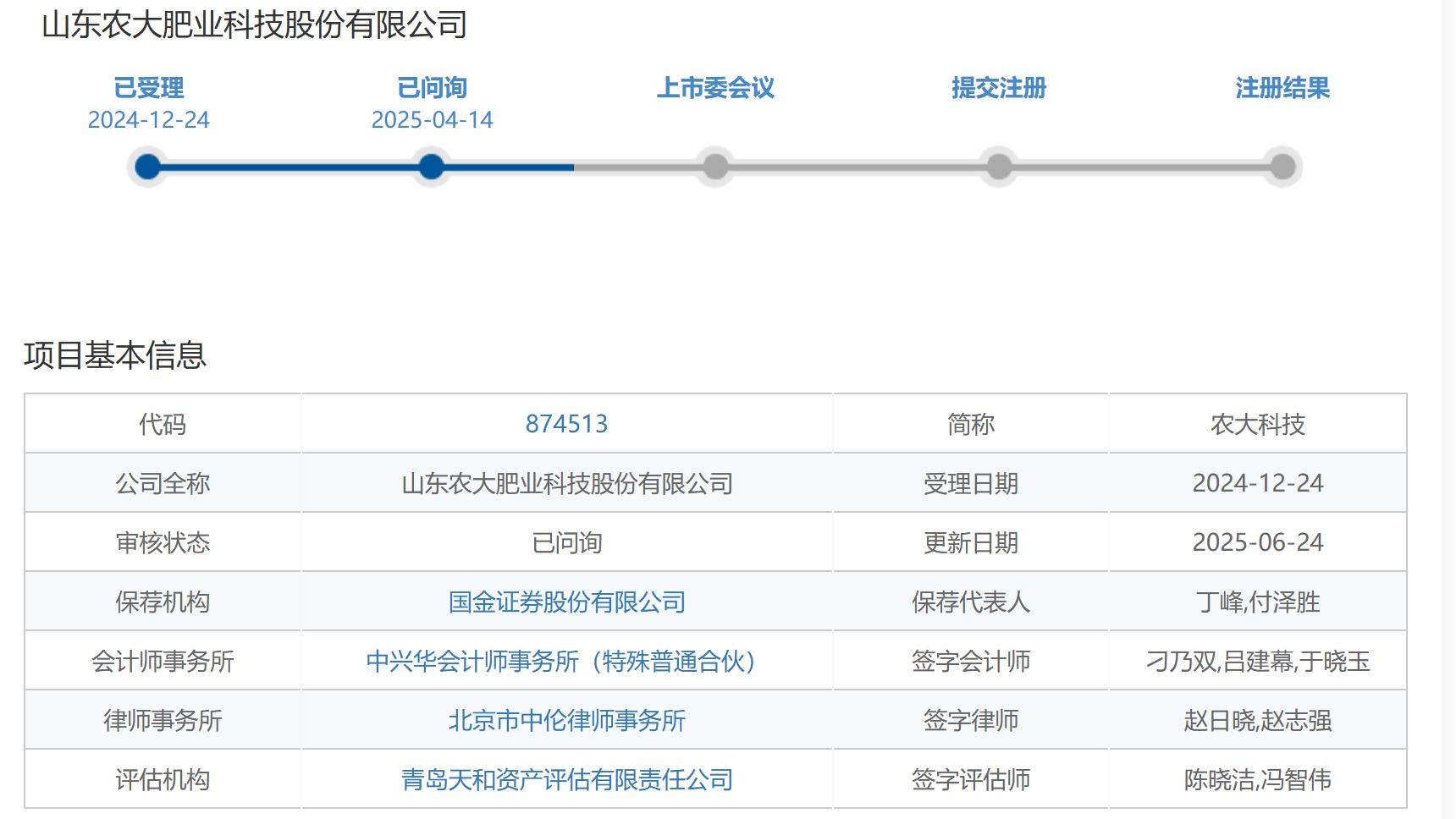The height and width of the screenshot is (819, 1456).
Task: Open stock code link 874513
Action: click(x=567, y=424)
